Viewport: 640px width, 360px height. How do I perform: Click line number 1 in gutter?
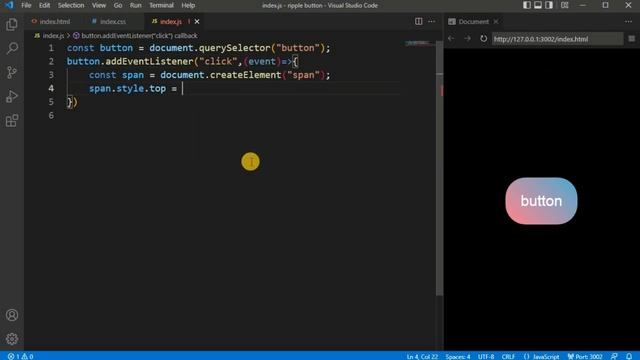tap(51, 48)
